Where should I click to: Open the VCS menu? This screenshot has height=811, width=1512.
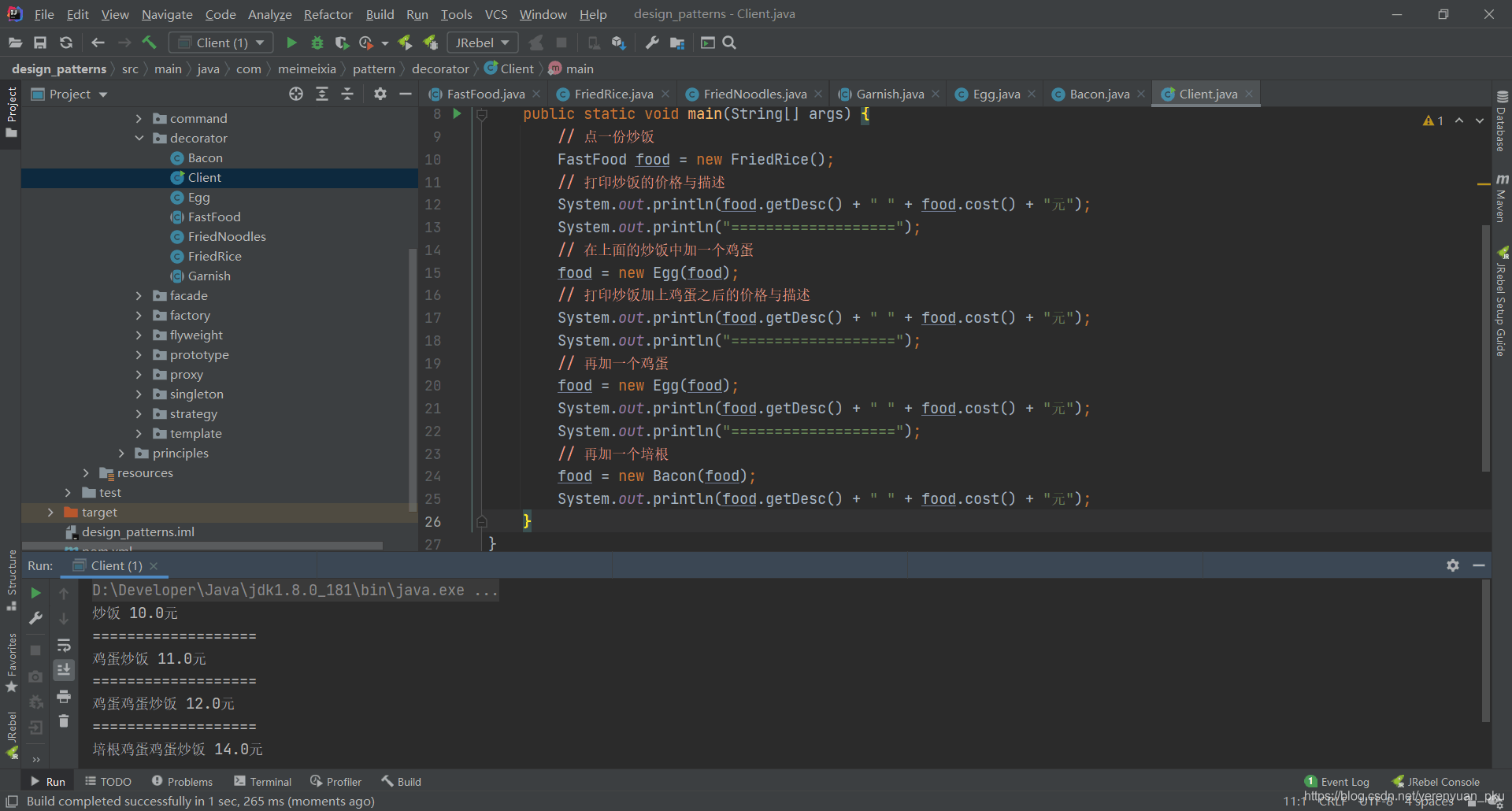tap(496, 14)
